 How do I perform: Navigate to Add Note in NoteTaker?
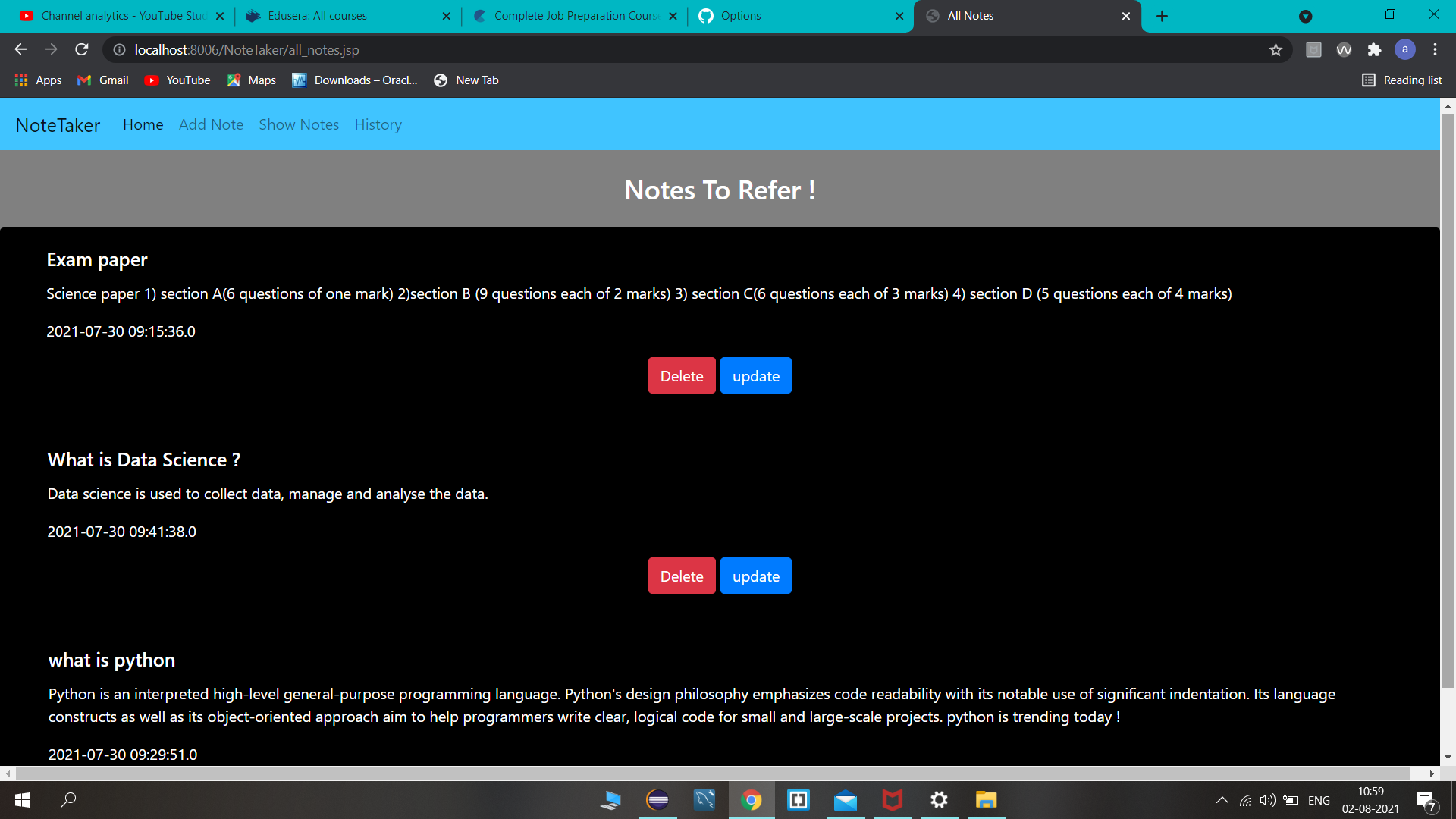[x=211, y=124]
